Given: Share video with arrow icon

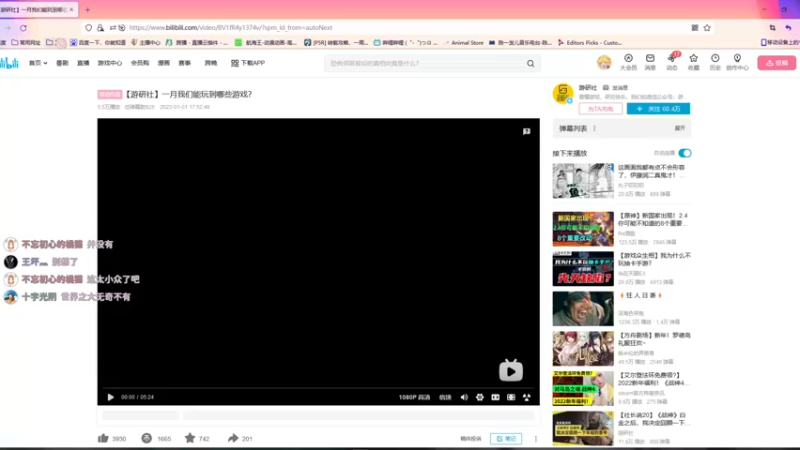Looking at the screenshot, I should pos(233,438).
